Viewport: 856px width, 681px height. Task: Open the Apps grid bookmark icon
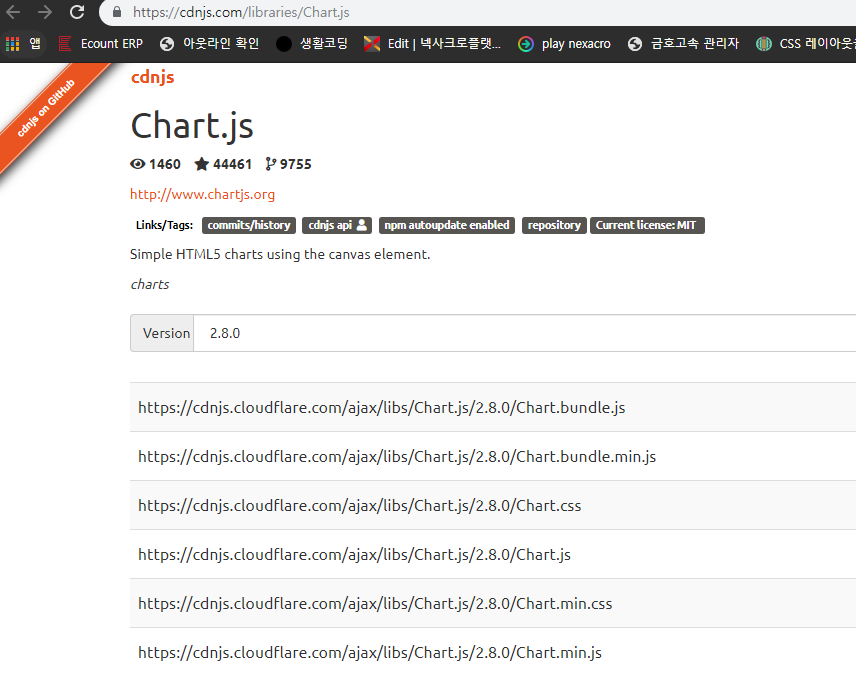point(13,44)
